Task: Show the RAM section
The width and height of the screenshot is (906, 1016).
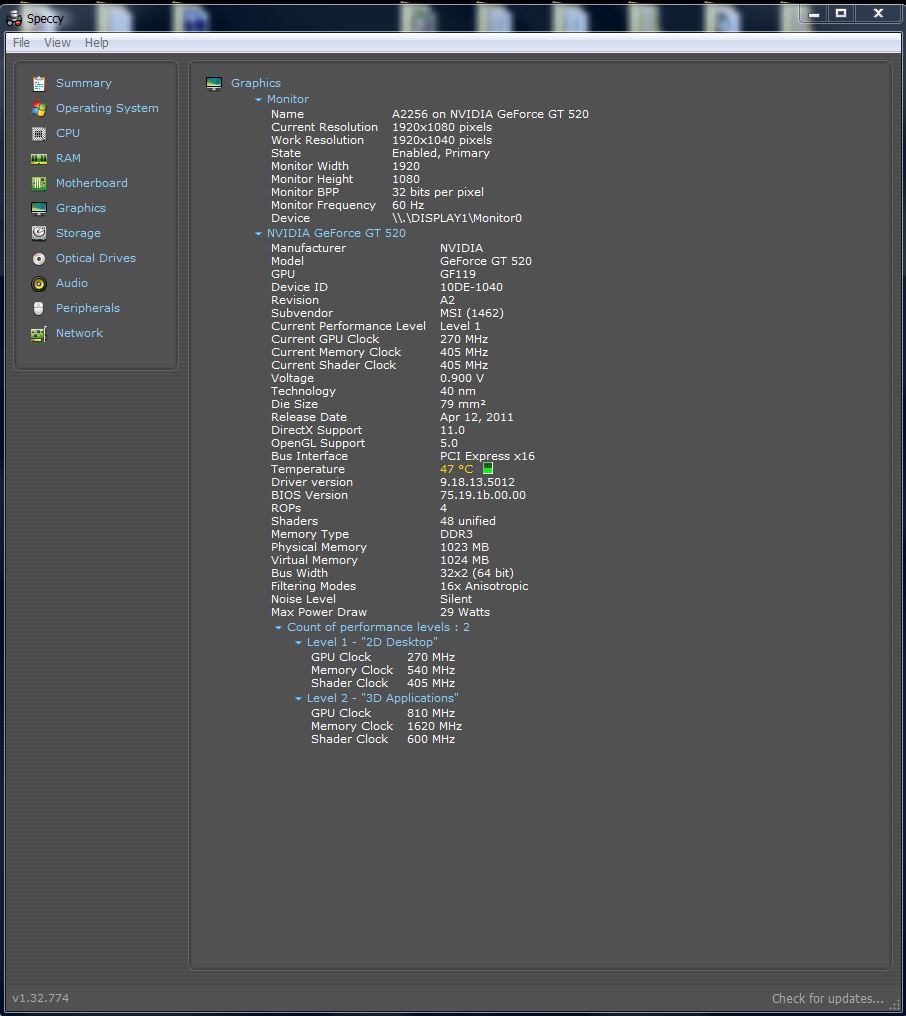Action: pyautogui.click(x=68, y=158)
